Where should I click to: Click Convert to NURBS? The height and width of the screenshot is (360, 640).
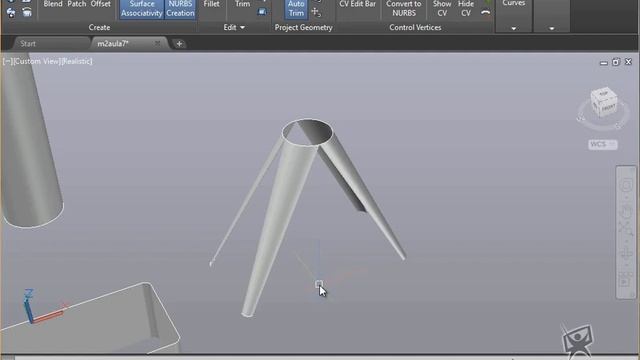coord(404,9)
